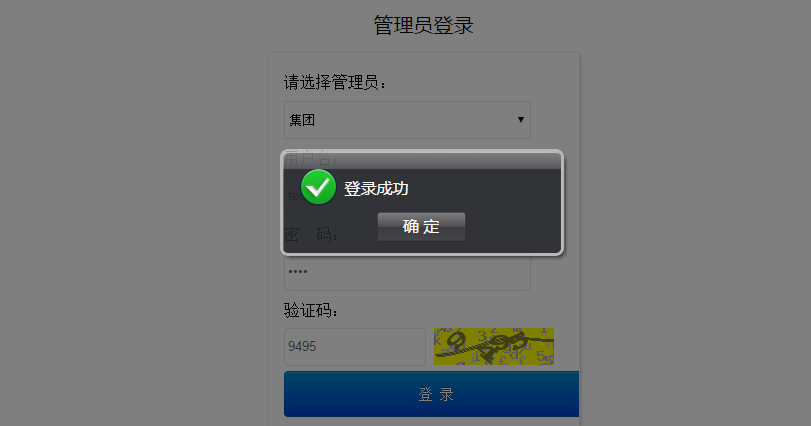Click the 管理员登录 page heading
This screenshot has height=426, width=811.
click(424, 25)
